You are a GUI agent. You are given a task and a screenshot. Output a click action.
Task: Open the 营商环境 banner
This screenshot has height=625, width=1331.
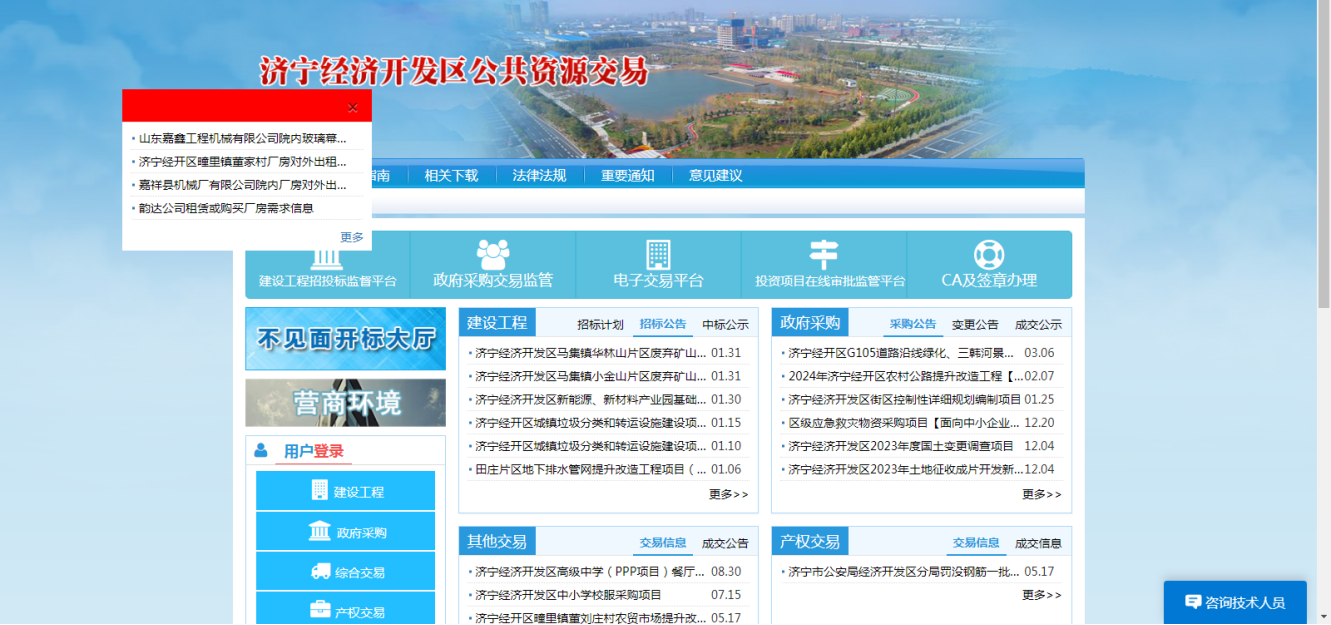coord(346,402)
